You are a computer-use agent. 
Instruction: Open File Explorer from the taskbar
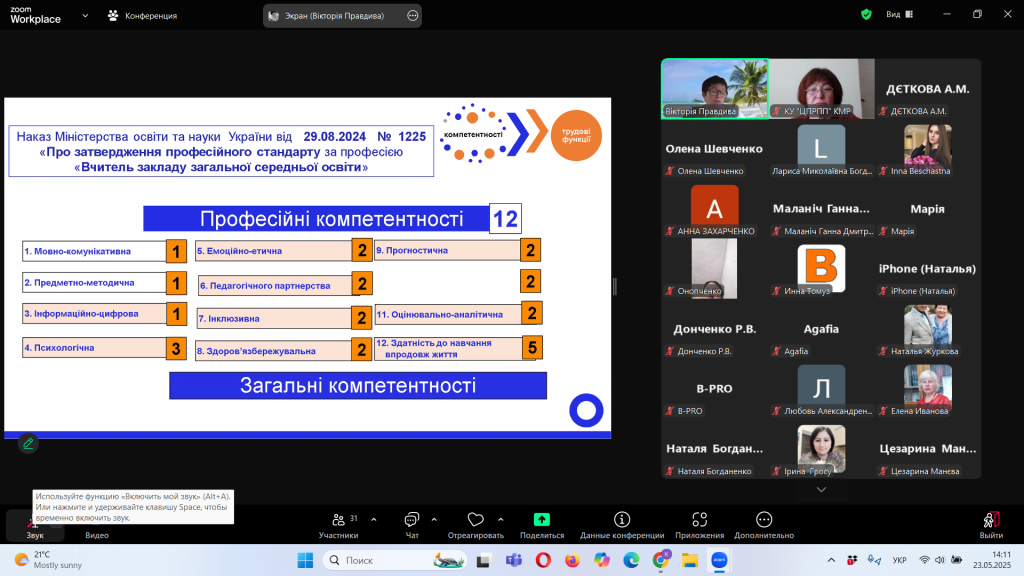point(690,560)
